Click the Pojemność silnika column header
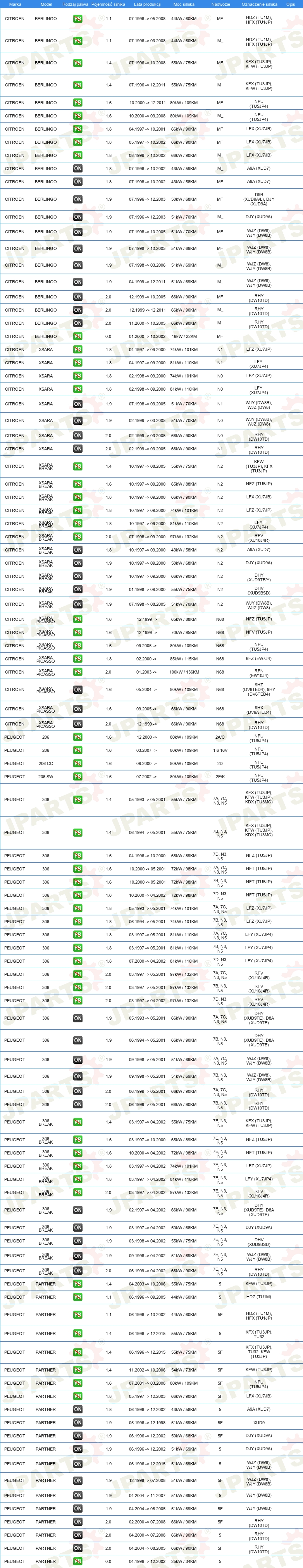 point(108,4)
